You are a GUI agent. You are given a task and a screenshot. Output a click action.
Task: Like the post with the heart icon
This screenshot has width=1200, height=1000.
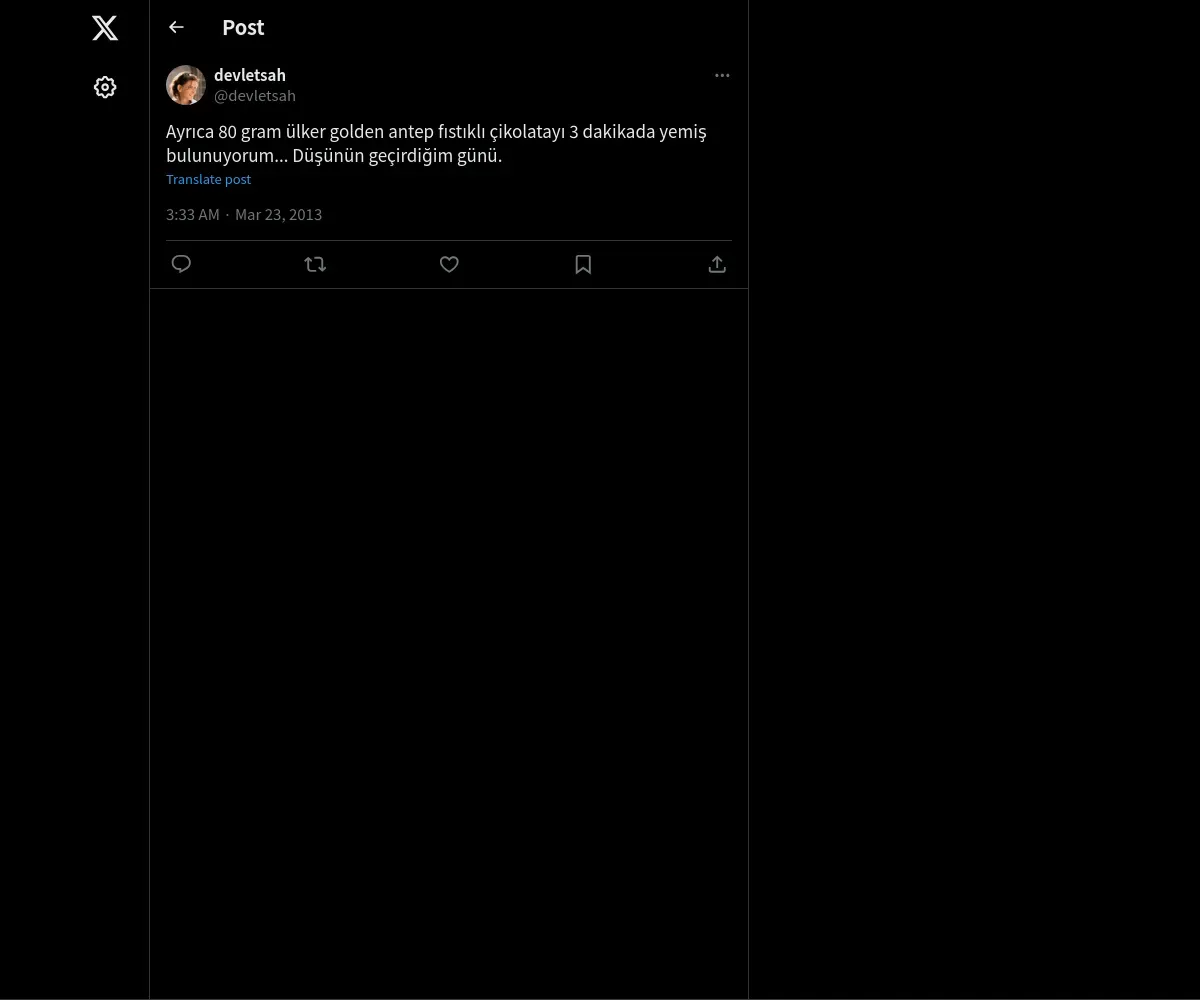(449, 264)
